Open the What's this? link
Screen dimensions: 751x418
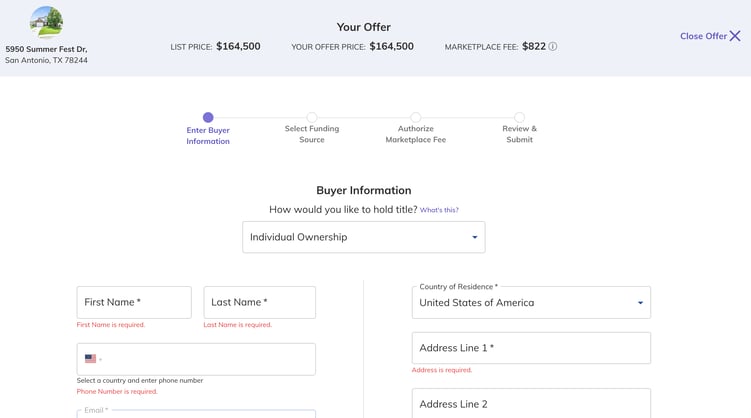(439, 210)
